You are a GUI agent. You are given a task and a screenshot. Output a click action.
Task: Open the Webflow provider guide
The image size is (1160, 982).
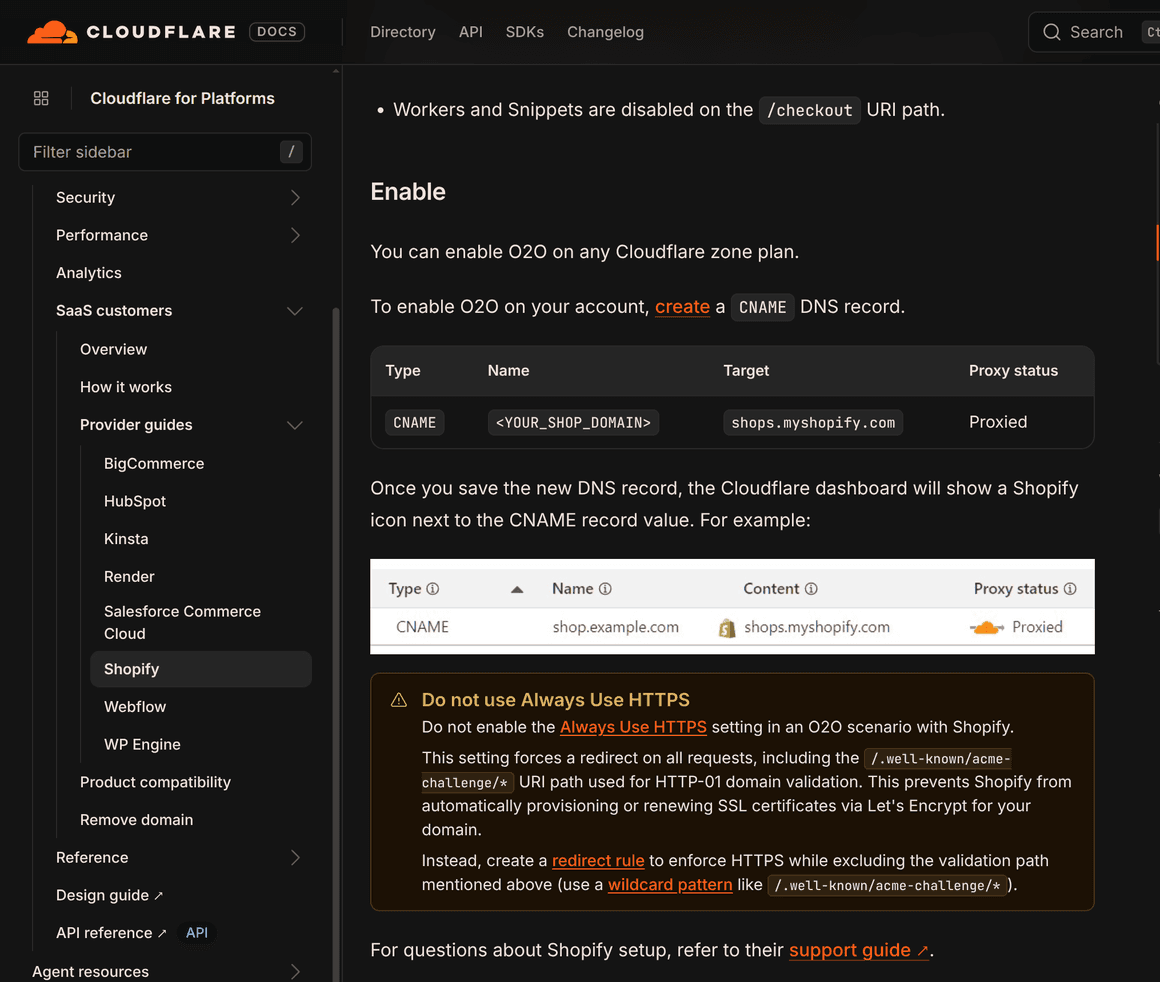pos(135,707)
